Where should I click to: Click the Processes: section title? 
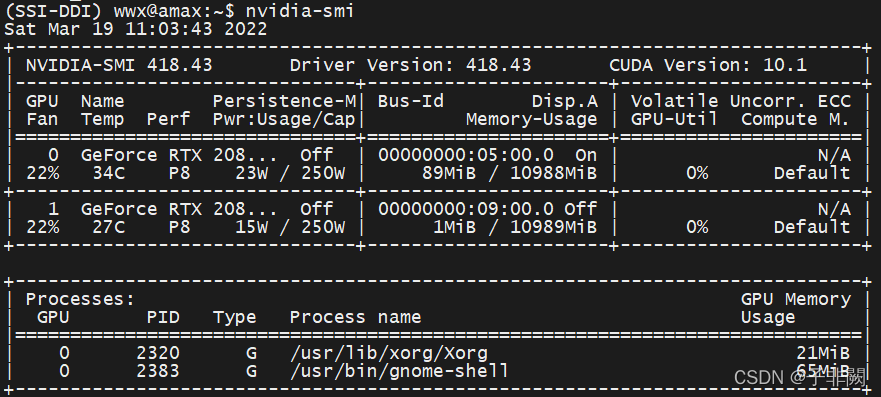click(x=80, y=299)
